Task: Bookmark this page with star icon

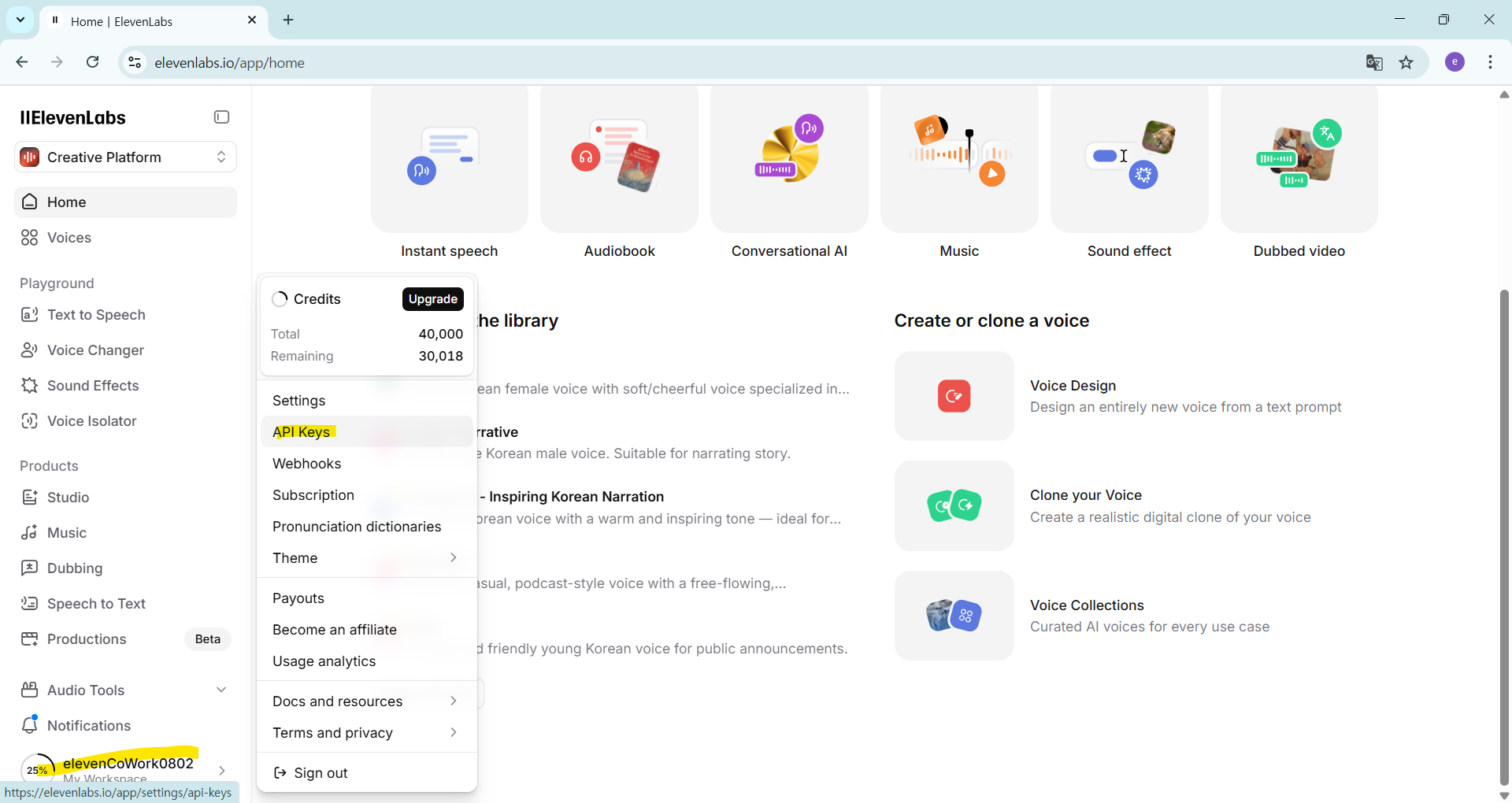Action: coord(1406,63)
